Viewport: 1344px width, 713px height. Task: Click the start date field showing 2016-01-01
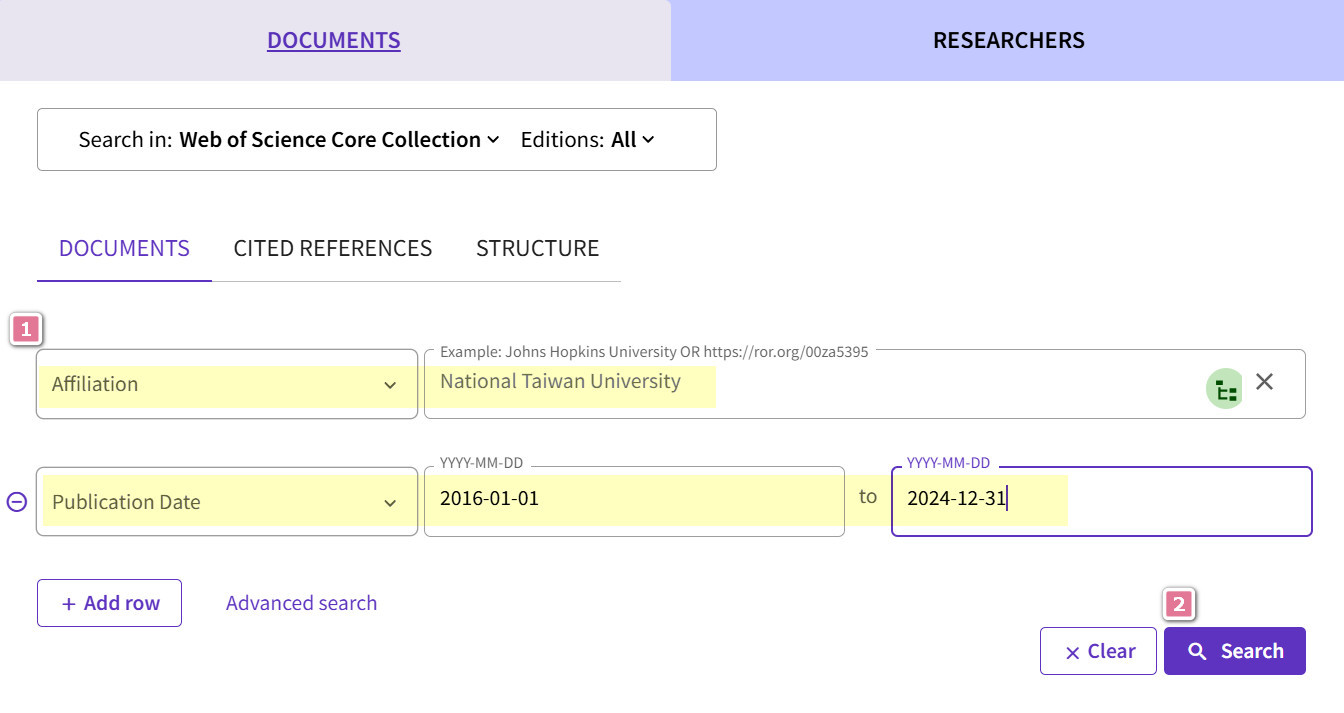(x=634, y=501)
